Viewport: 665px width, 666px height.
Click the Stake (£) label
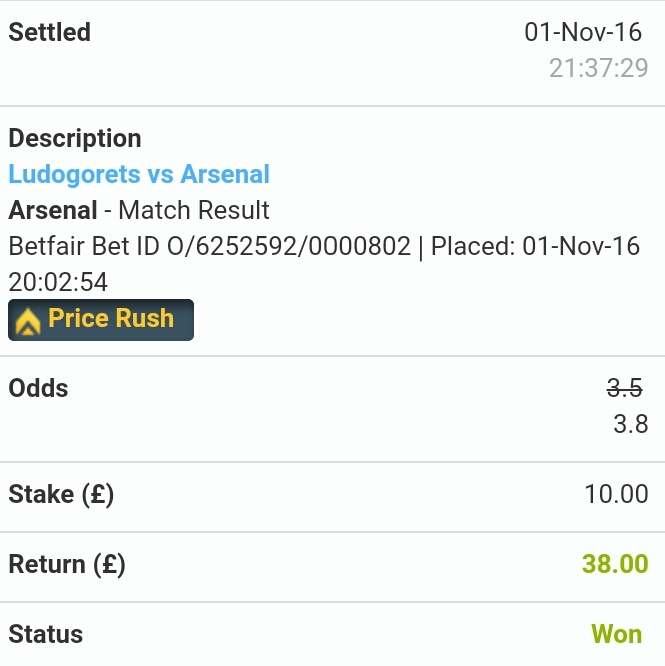coord(61,495)
